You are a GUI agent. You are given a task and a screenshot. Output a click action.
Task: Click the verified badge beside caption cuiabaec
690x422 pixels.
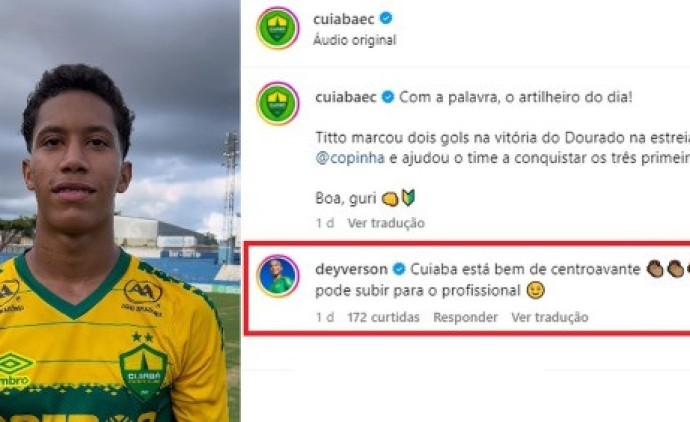coord(388,97)
